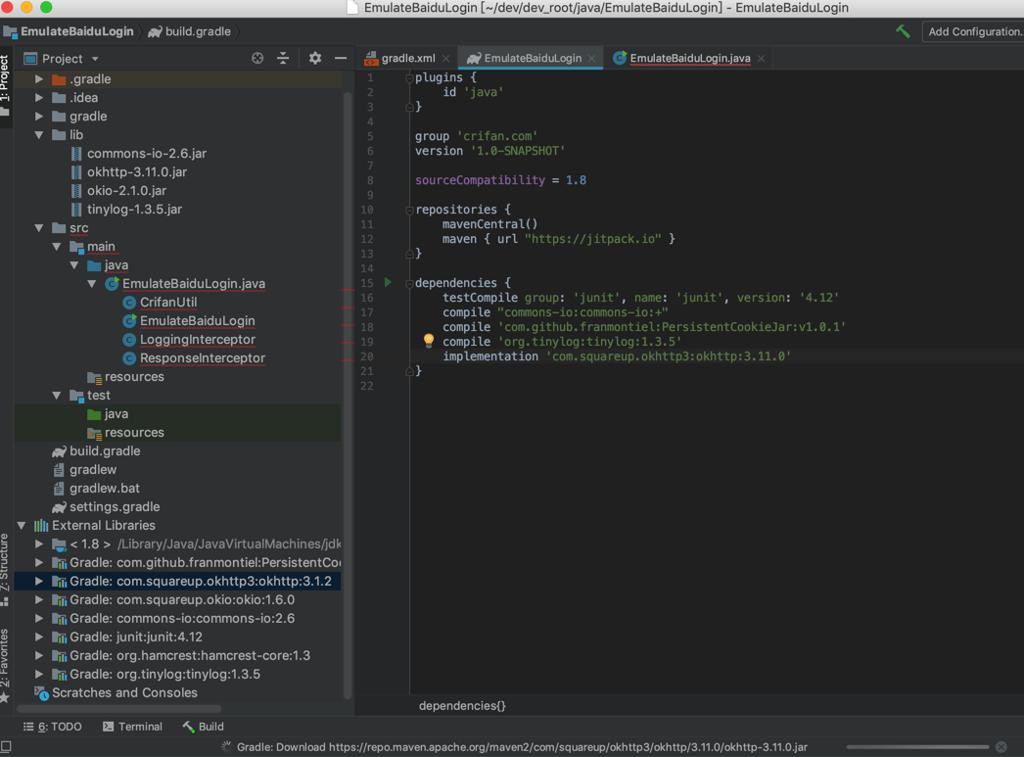1024x757 pixels.
Task: Collapse the External Libraries node
Action: point(22,525)
